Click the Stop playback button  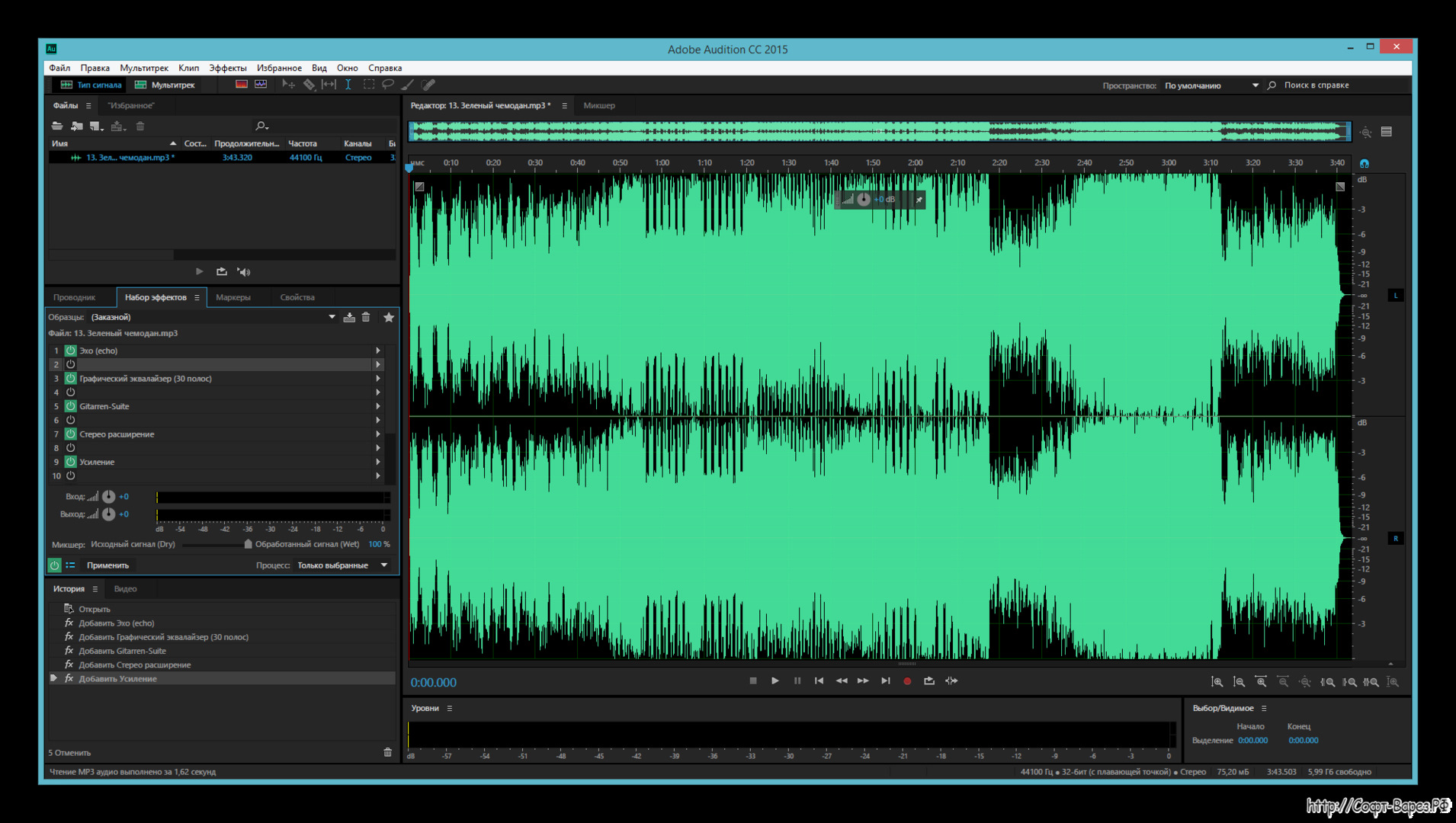[753, 681]
